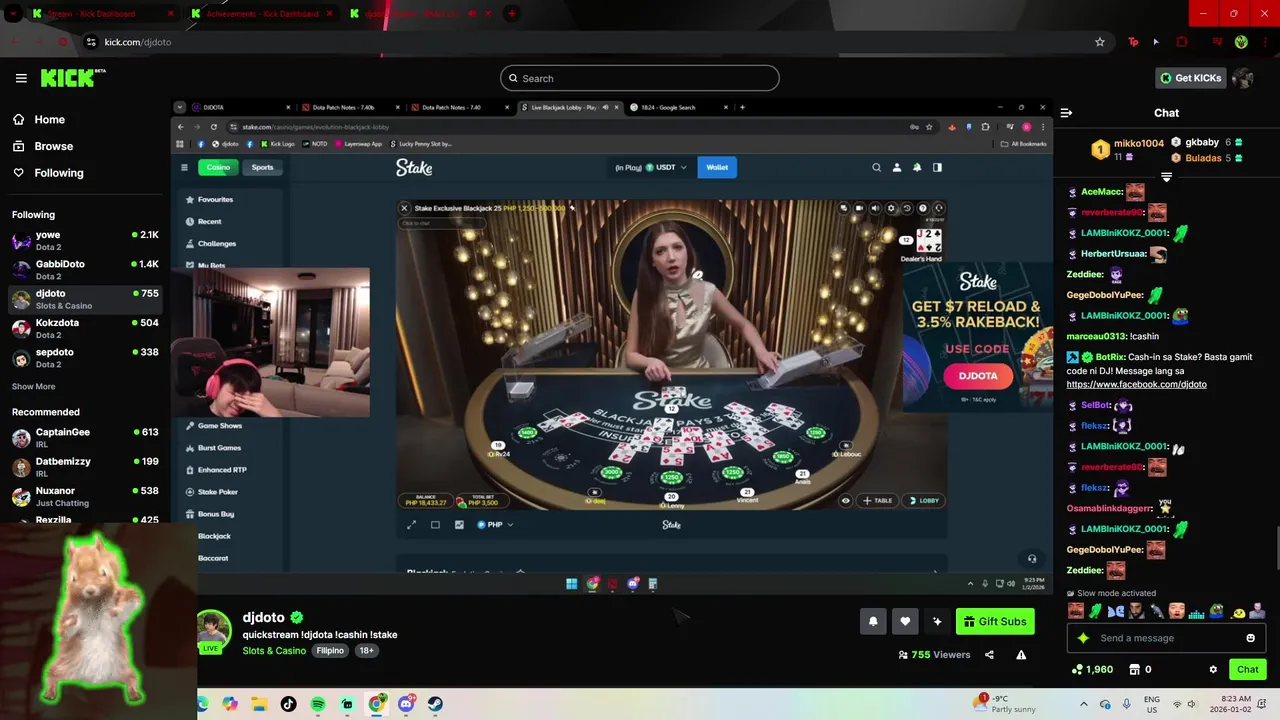This screenshot has width=1280, height=720.
Task: Click the Gift Subs button
Action: click(995, 621)
